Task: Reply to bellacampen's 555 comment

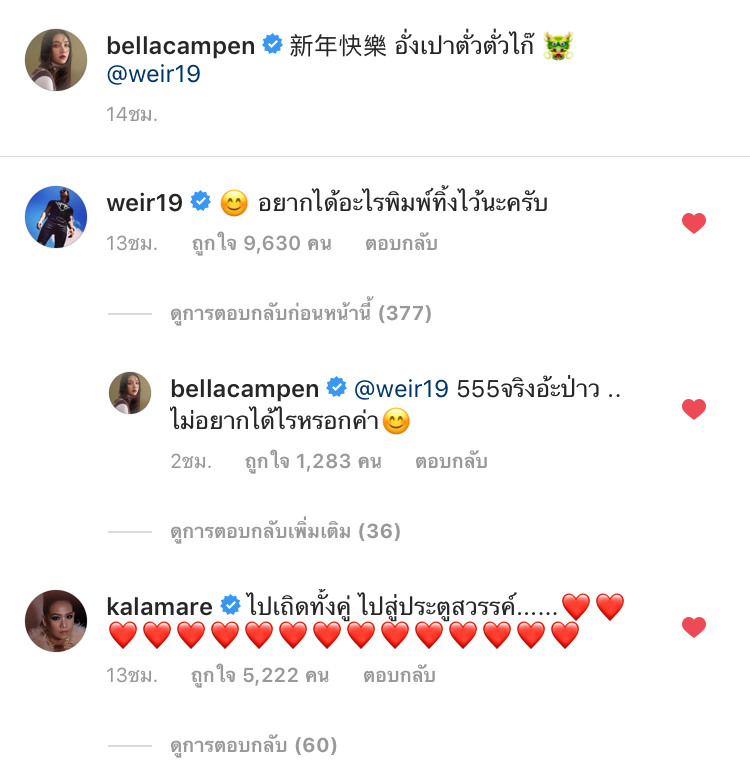Action: pos(451,462)
